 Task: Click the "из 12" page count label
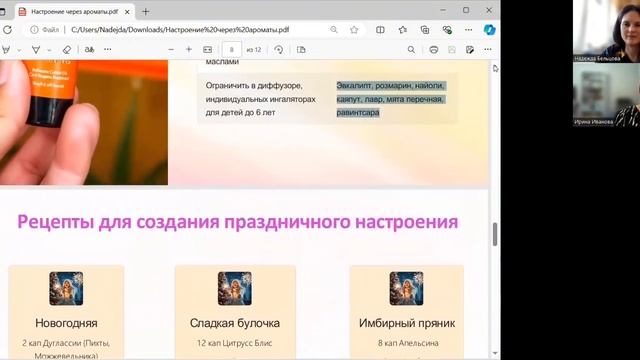click(x=253, y=50)
